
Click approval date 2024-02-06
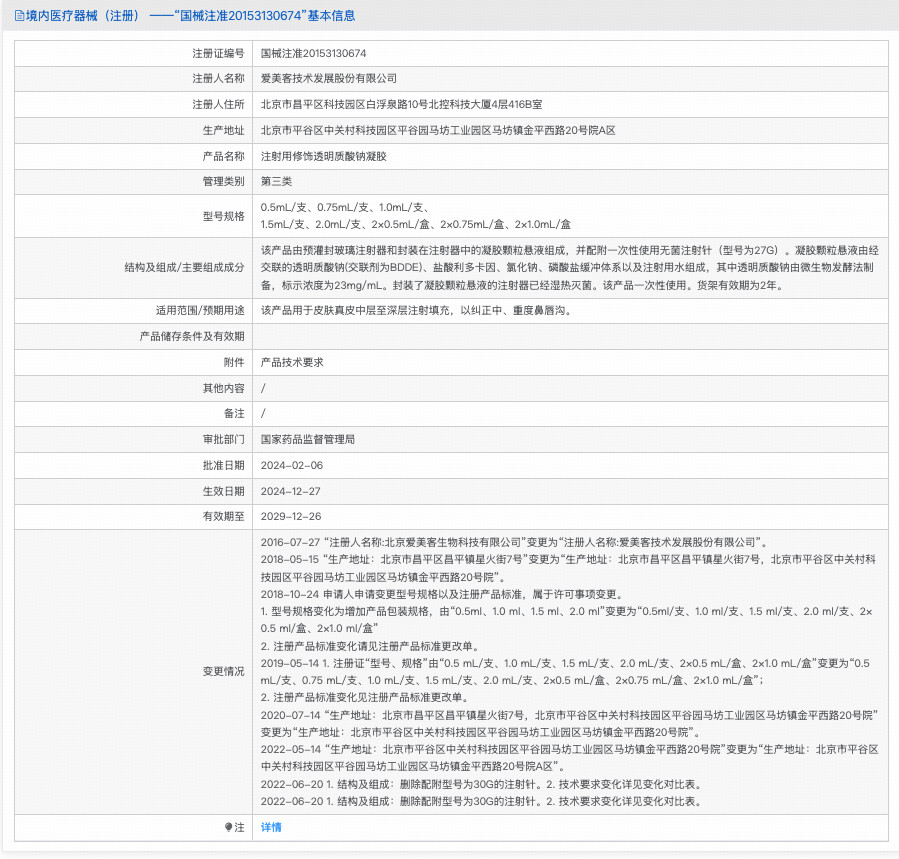pyautogui.click(x=291, y=465)
